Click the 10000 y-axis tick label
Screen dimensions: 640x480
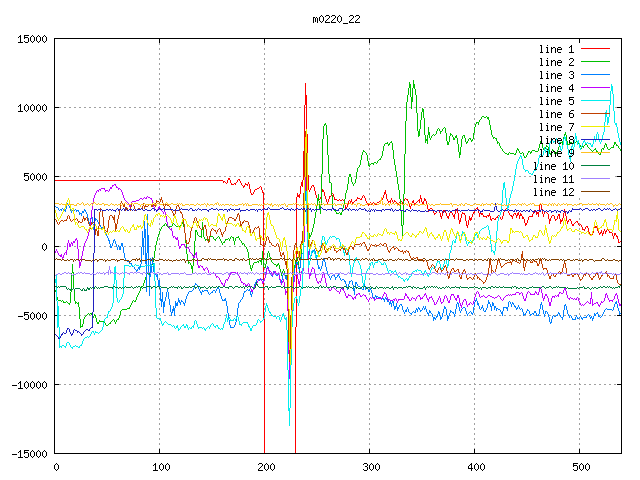[x=32, y=108]
